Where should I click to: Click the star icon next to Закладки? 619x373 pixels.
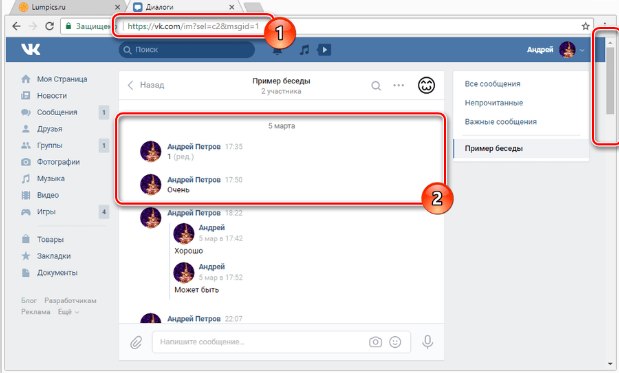[26, 256]
